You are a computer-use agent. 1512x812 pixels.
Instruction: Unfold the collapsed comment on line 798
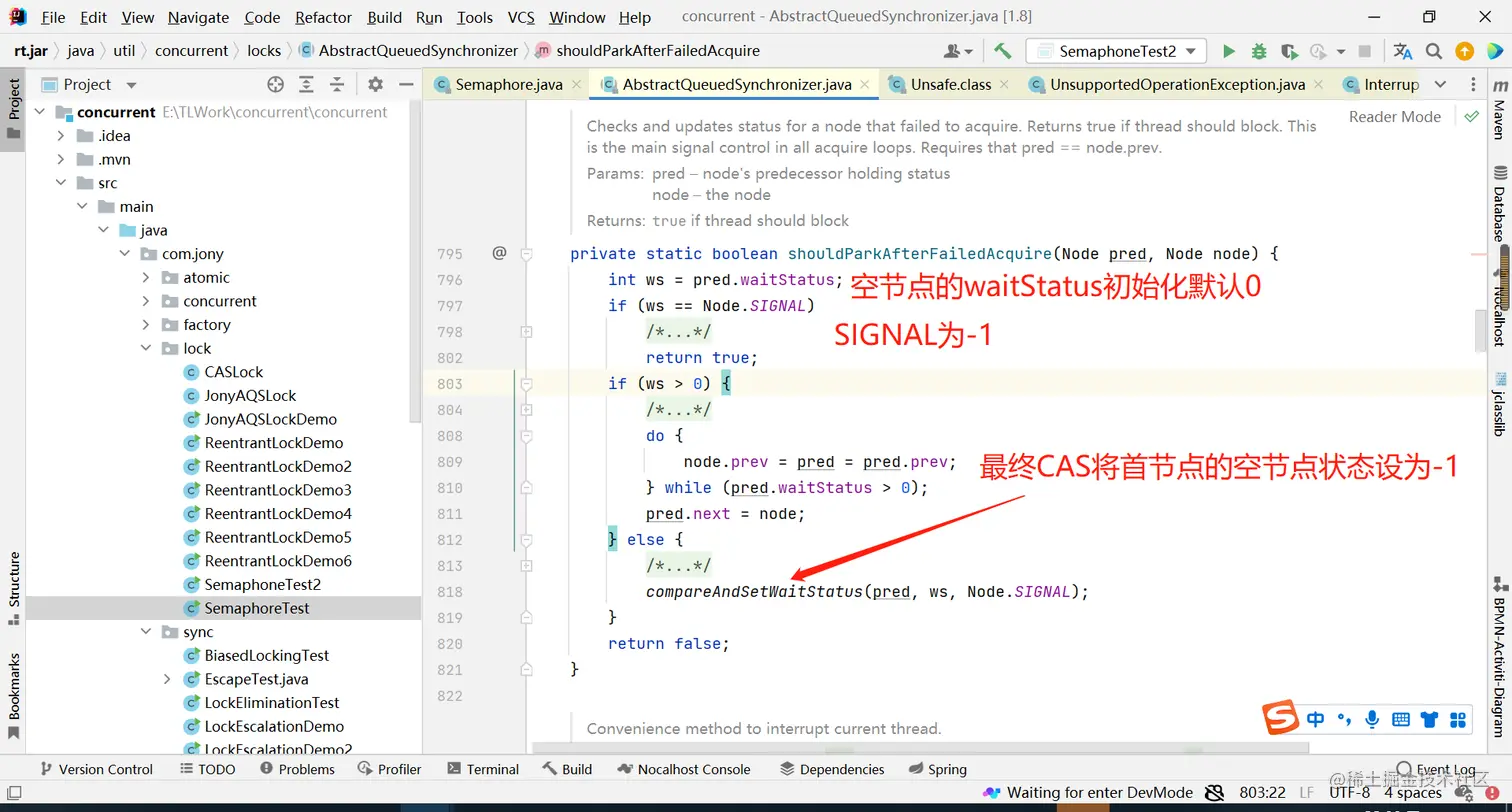pos(526,332)
